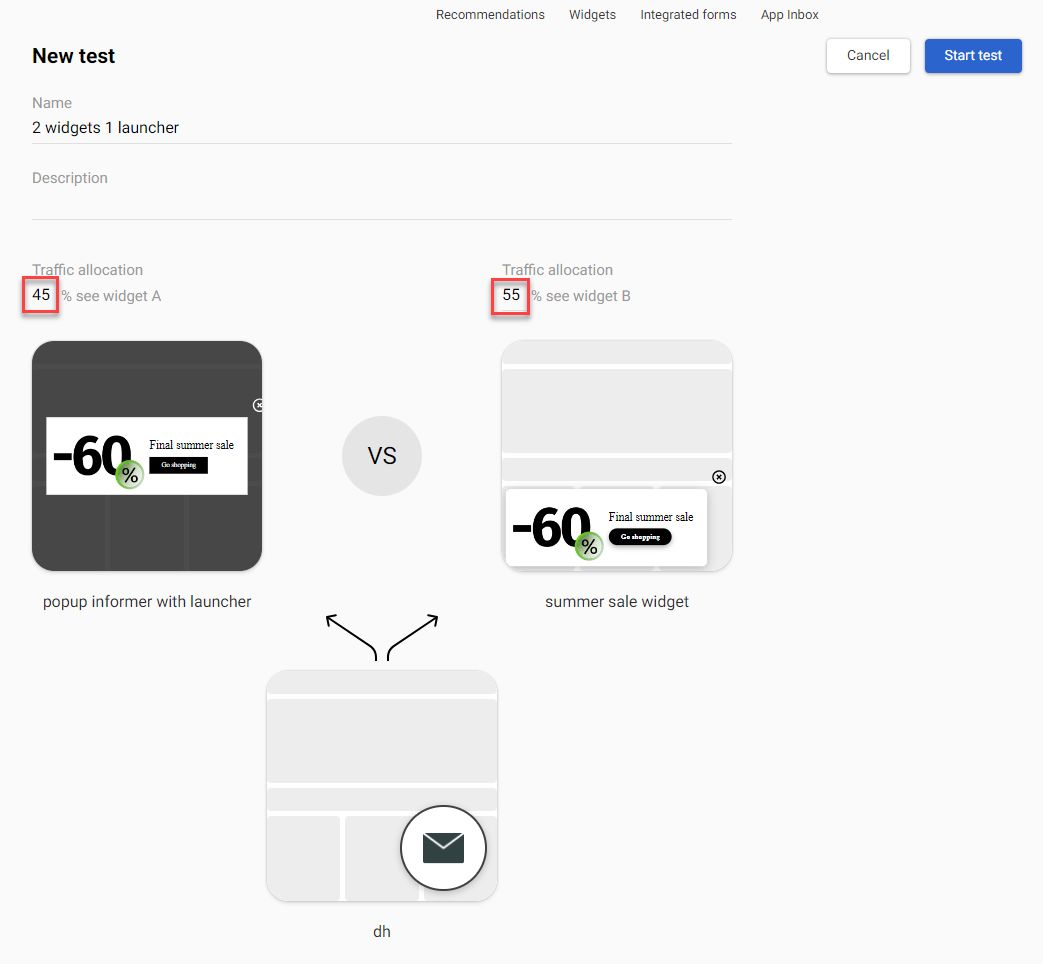
Task: Open the Integrated forms tab
Action: click(688, 15)
